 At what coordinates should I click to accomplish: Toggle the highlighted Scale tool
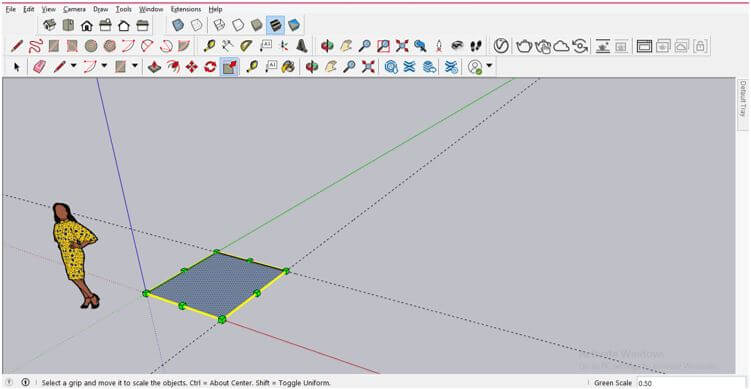[x=229, y=67]
